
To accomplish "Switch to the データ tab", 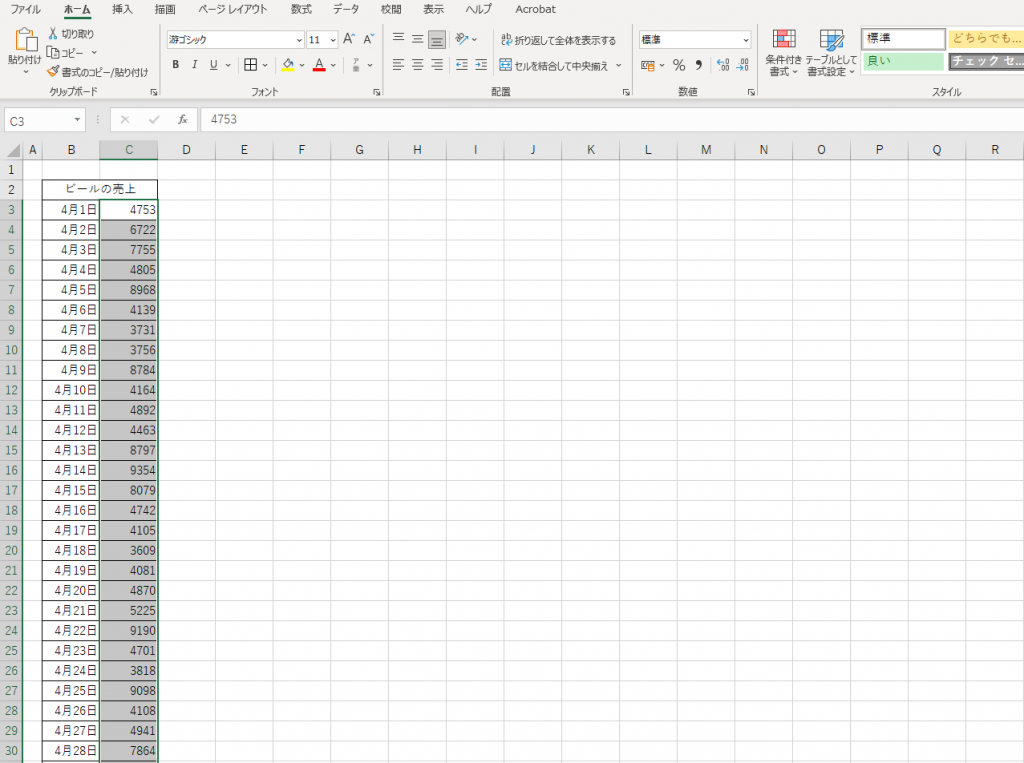I will tap(346, 9).
